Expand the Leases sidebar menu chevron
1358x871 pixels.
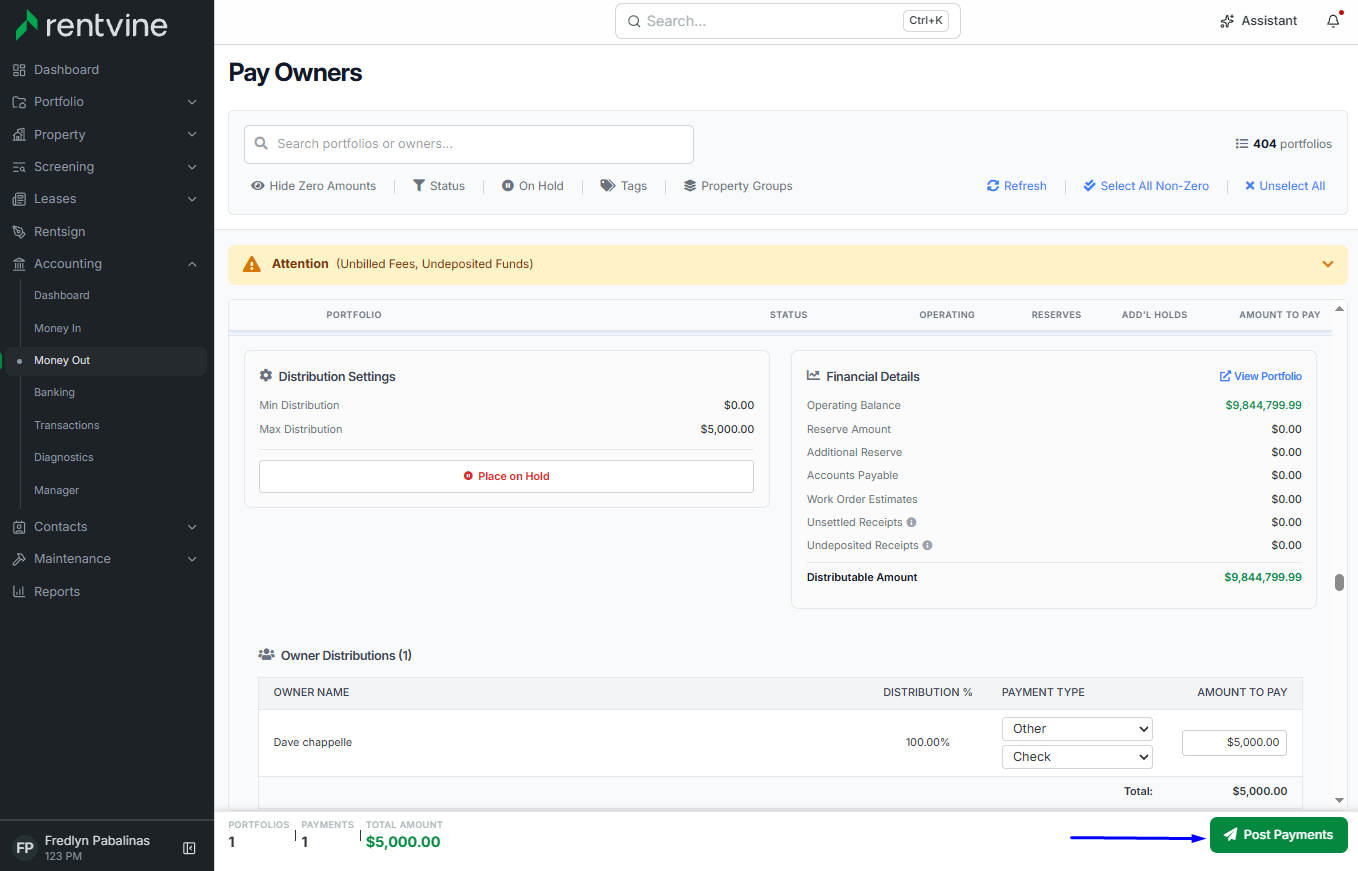[x=192, y=199]
